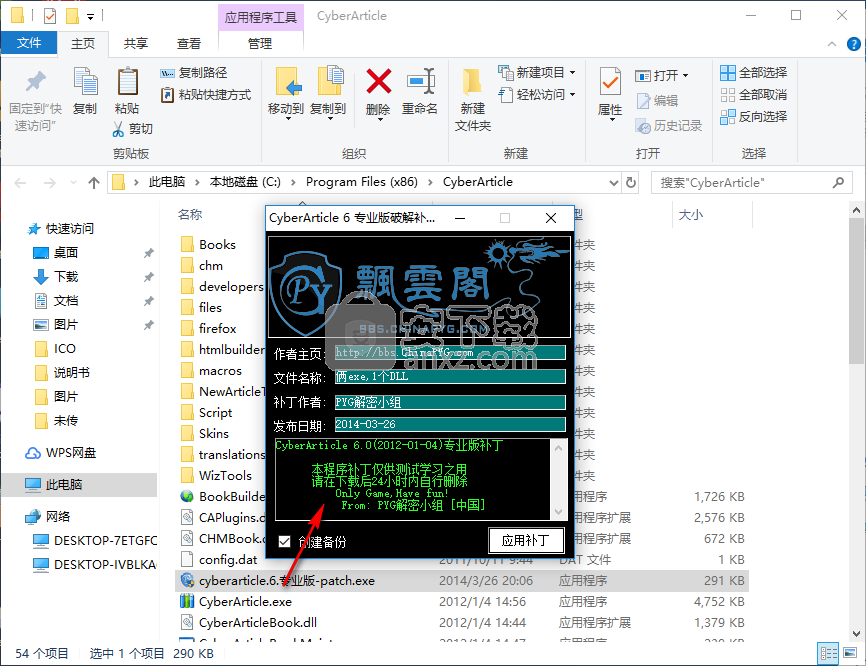Click the release date 2014-03-26 field
The width and height of the screenshot is (866, 666).
[450, 424]
